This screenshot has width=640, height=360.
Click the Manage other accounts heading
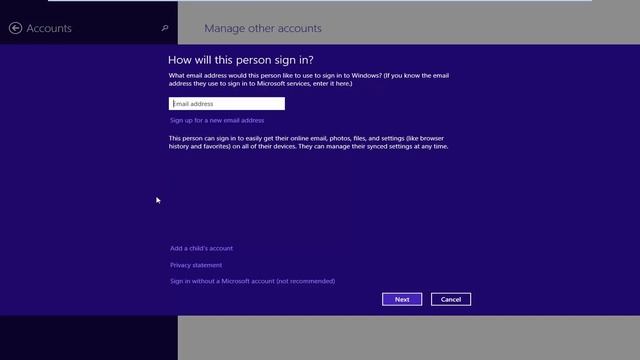pos(263,28)
